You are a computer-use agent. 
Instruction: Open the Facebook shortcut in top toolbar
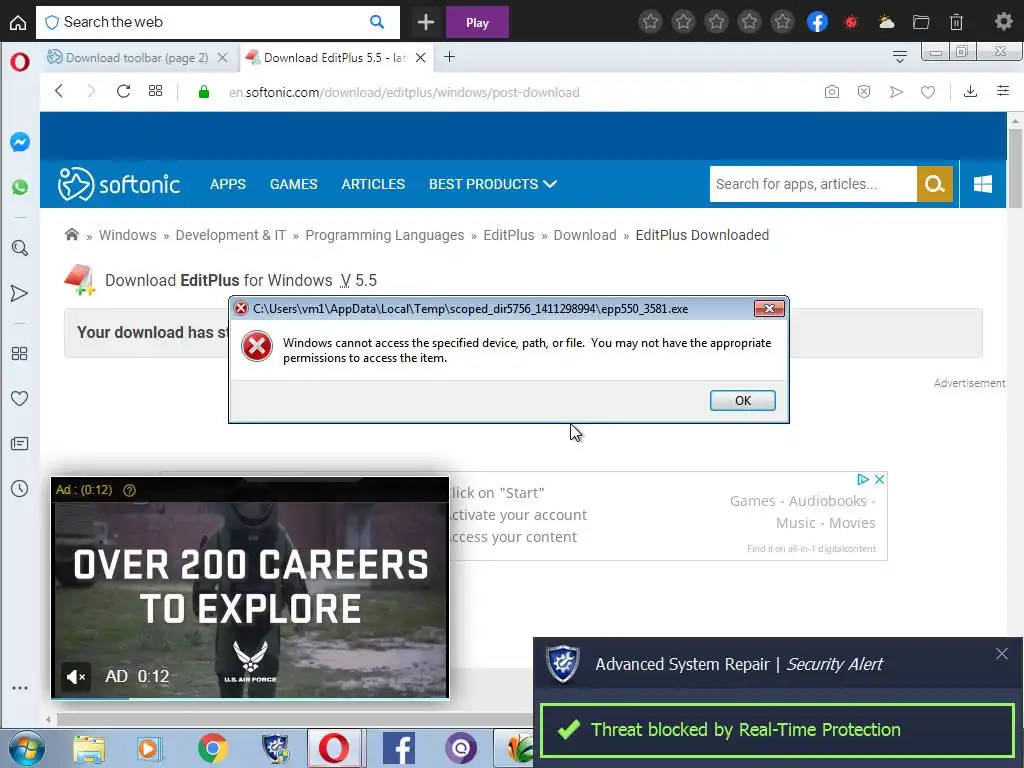pos(817,22)
